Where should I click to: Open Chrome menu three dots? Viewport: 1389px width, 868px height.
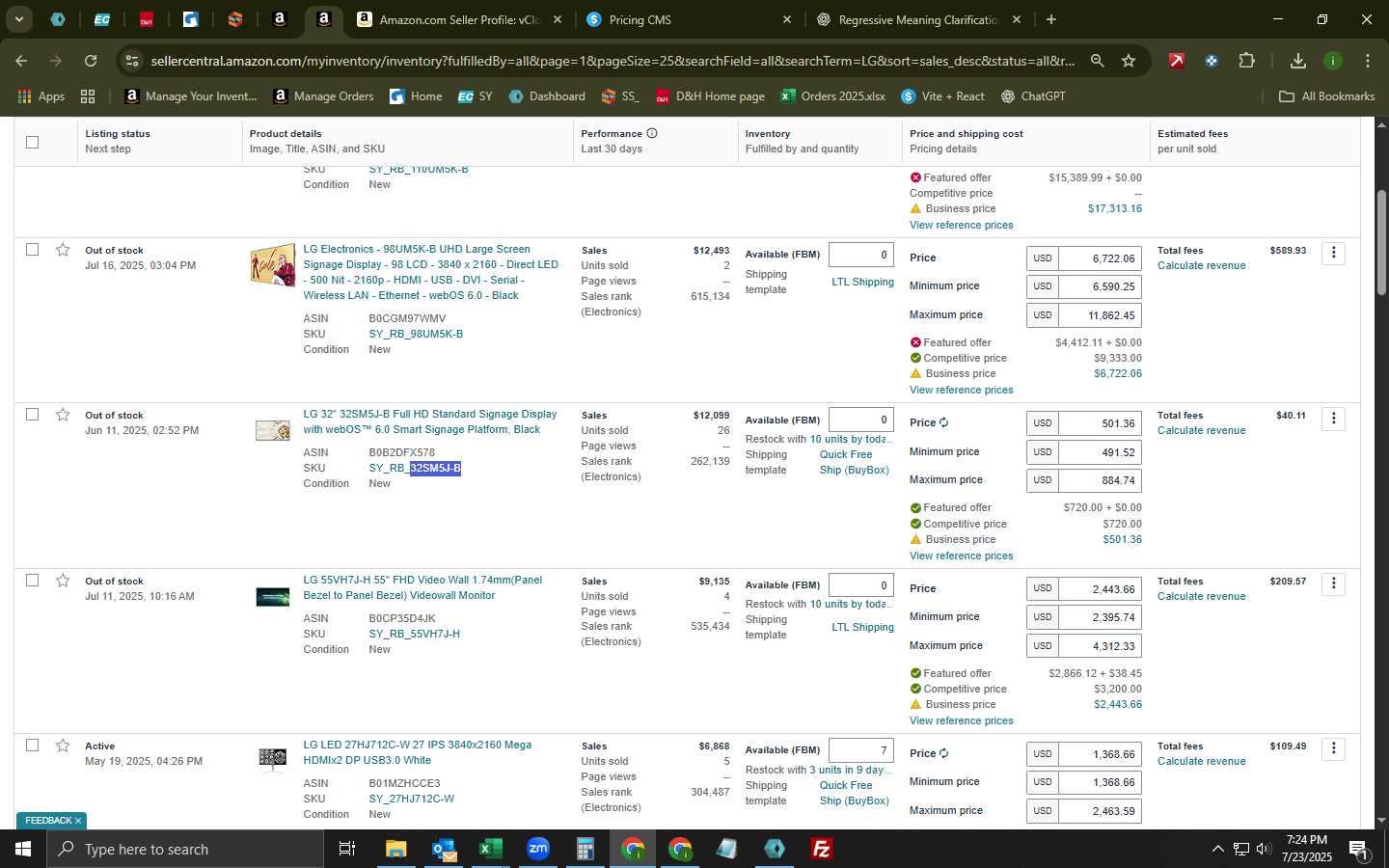tap(1368, 61)
